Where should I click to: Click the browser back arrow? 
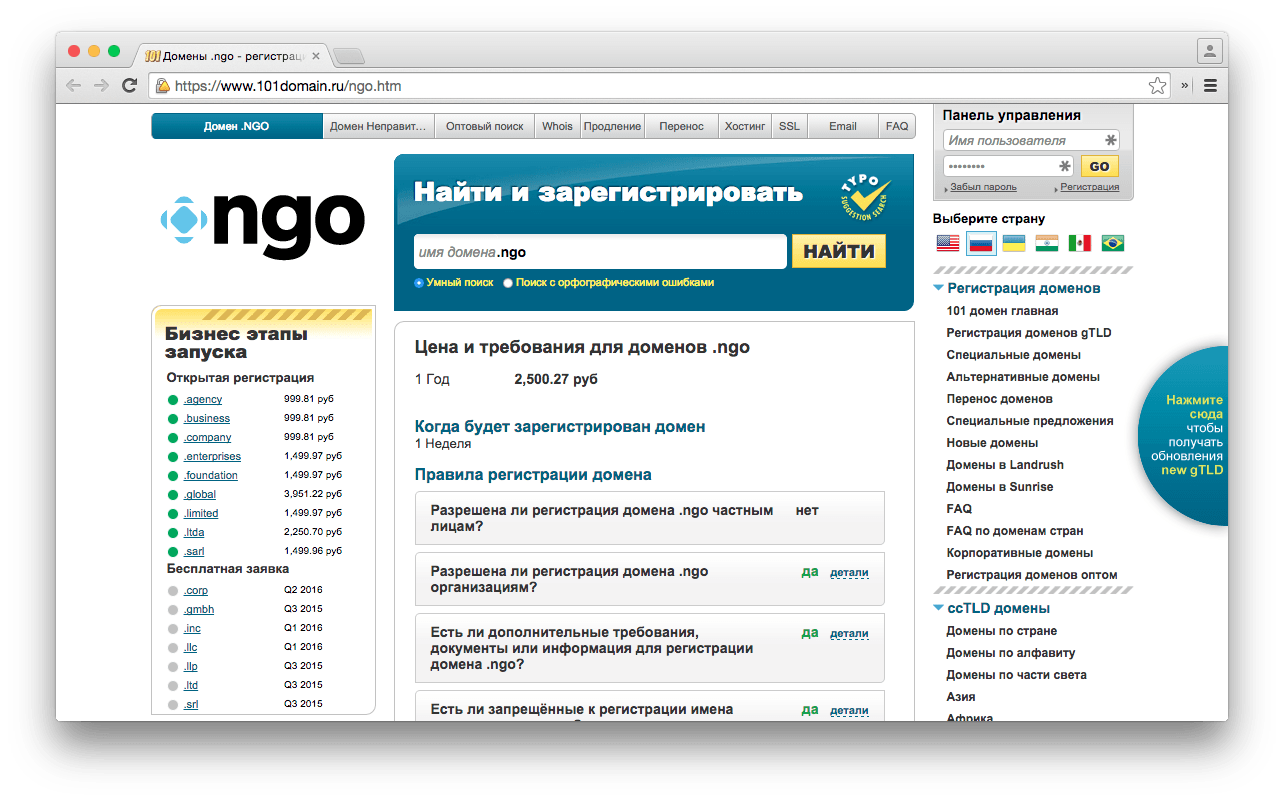(x=73, y=86)
